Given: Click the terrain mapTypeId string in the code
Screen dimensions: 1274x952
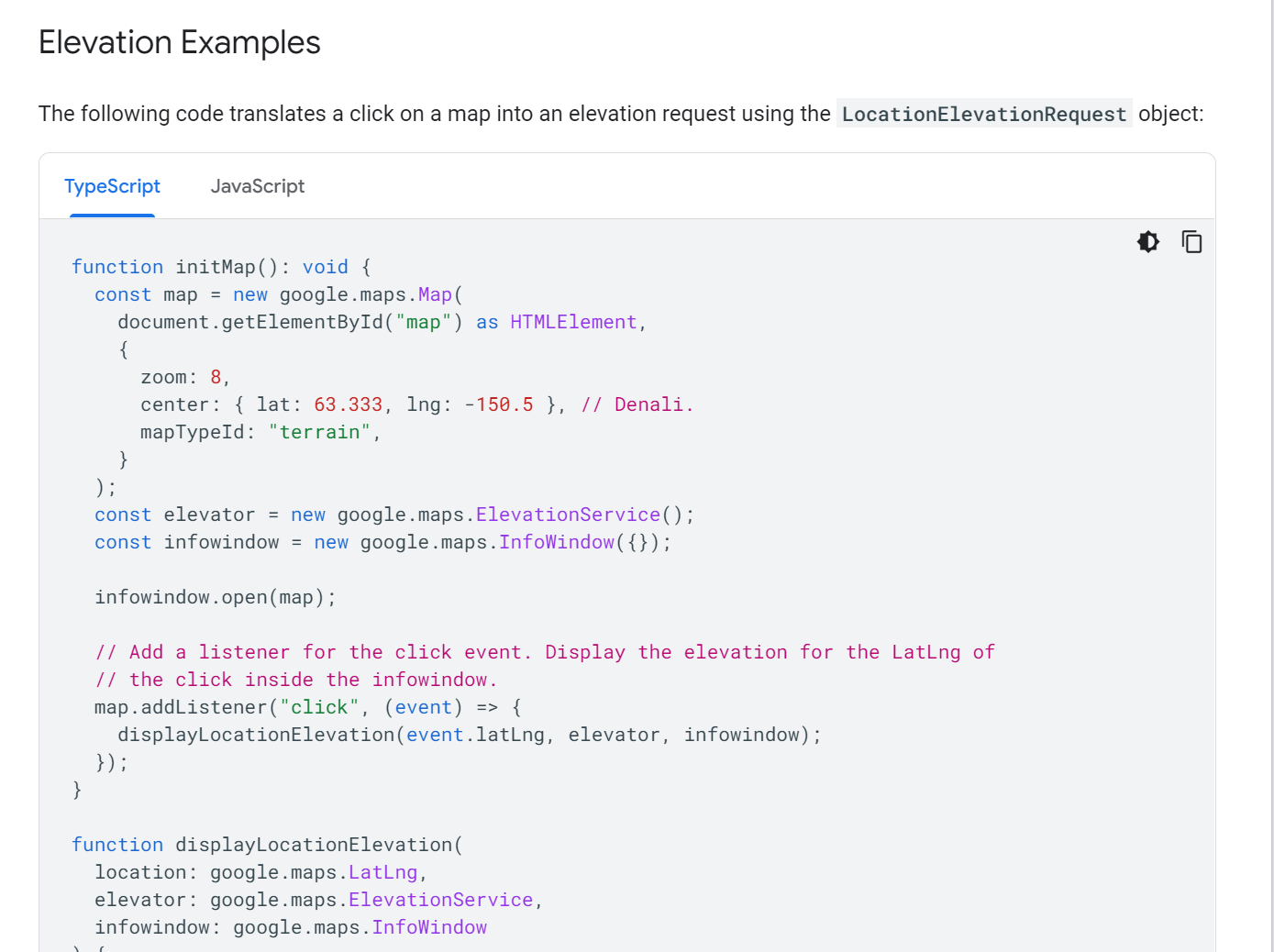Looking at the screenshot, I should point(320,431).
